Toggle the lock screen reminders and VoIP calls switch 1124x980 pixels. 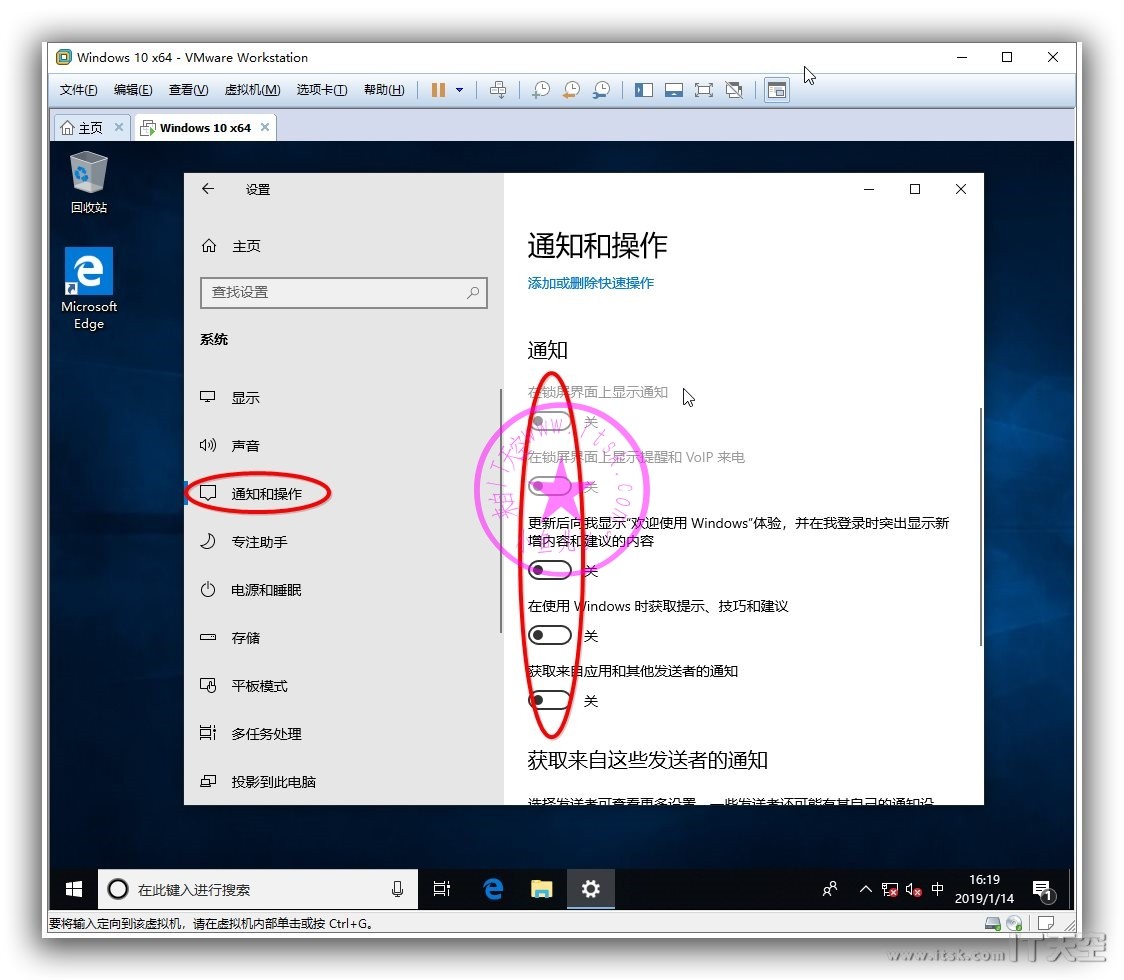point(550,487)
